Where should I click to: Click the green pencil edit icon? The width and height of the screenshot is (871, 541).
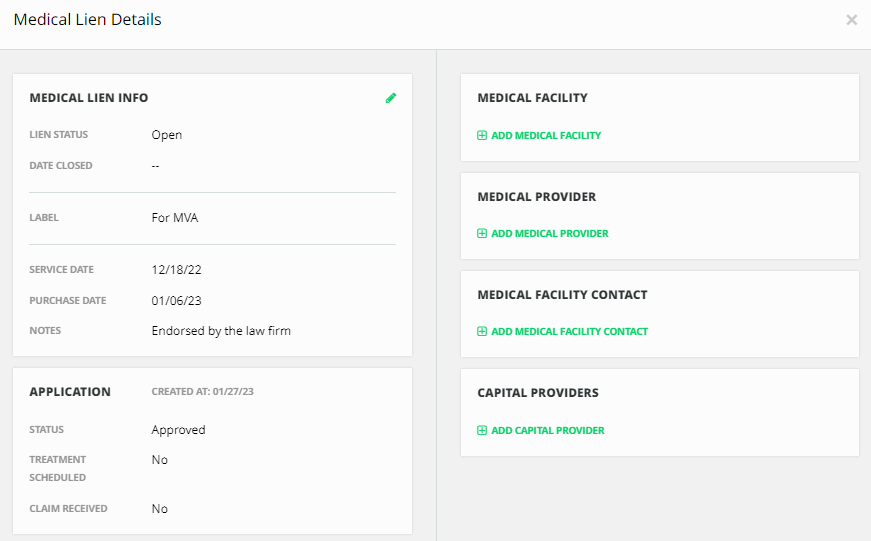[391, 98]
